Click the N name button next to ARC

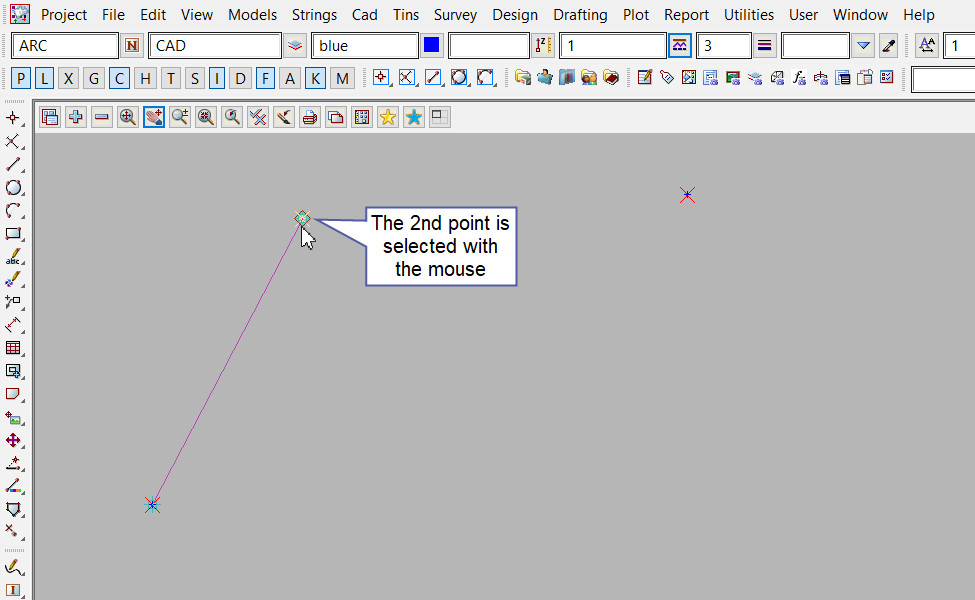133,45
